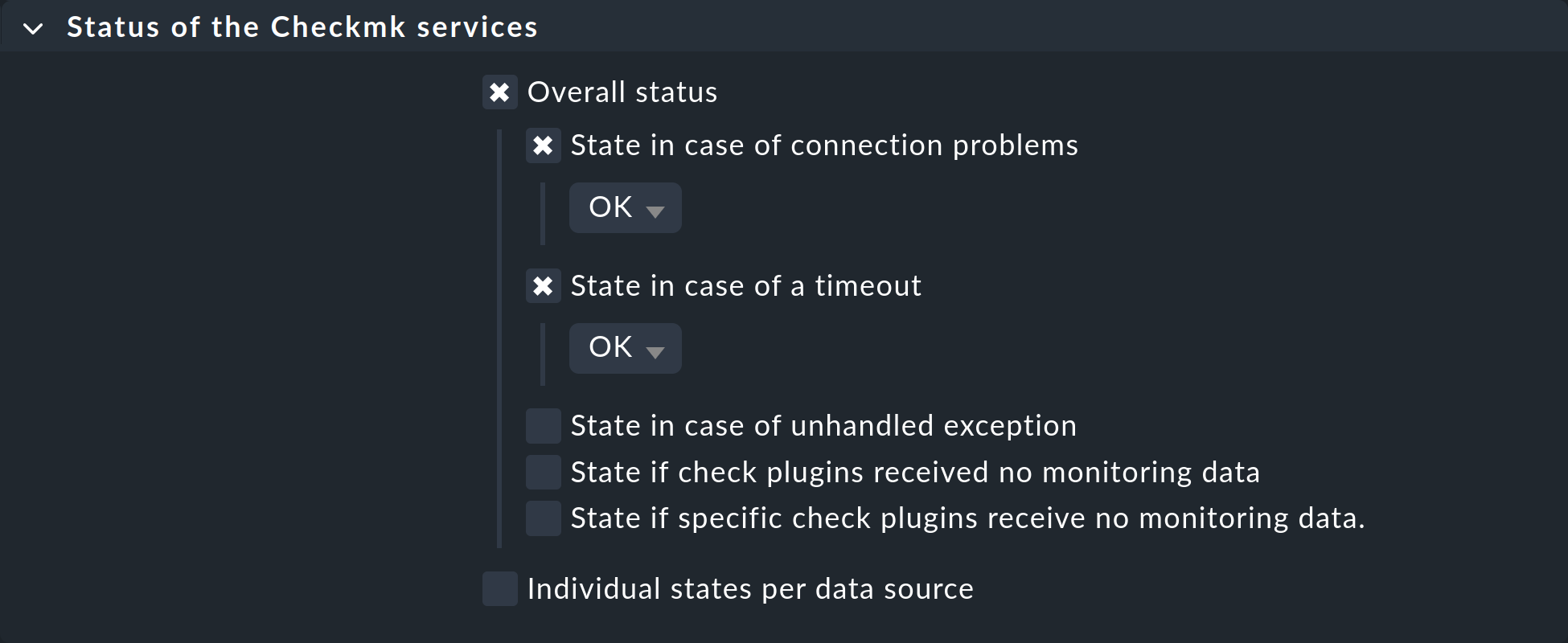
Task: Click the cross icon next to connection problems
Action: 544,145
